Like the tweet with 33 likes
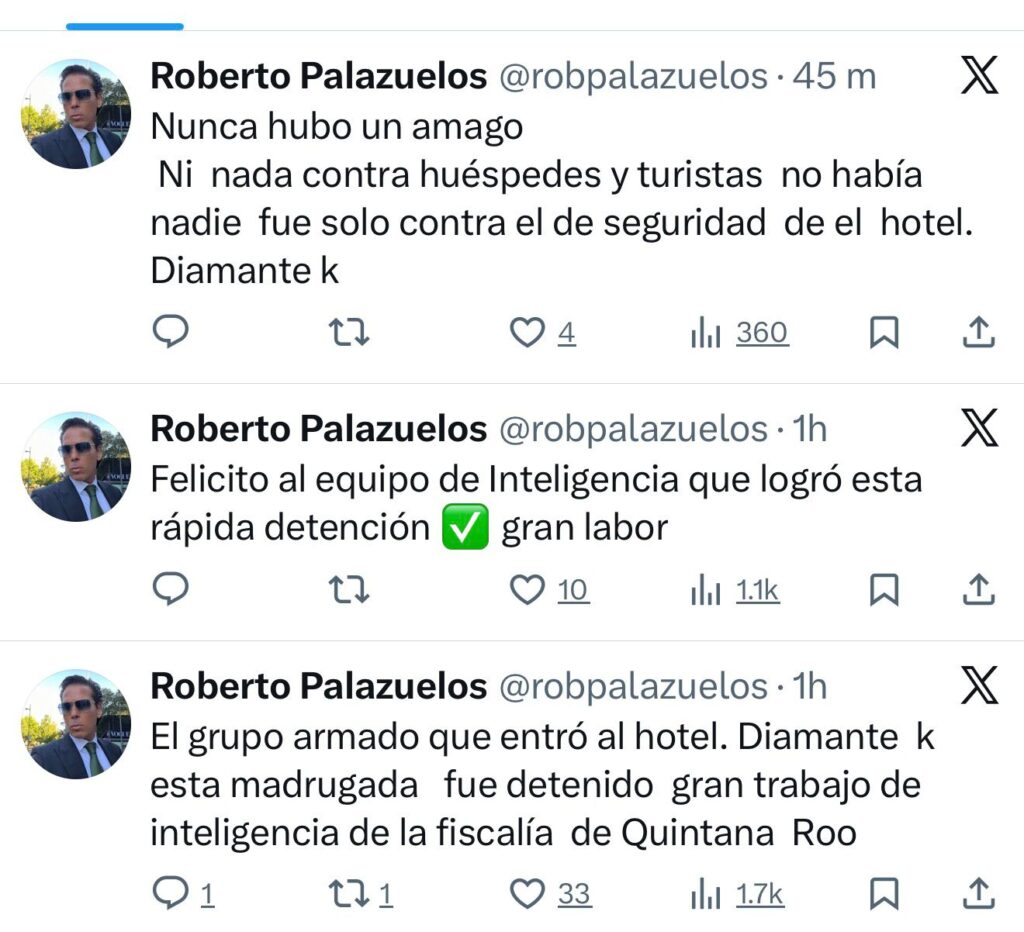This screenshot has width=1024, height=932. [x=527, y=892]
